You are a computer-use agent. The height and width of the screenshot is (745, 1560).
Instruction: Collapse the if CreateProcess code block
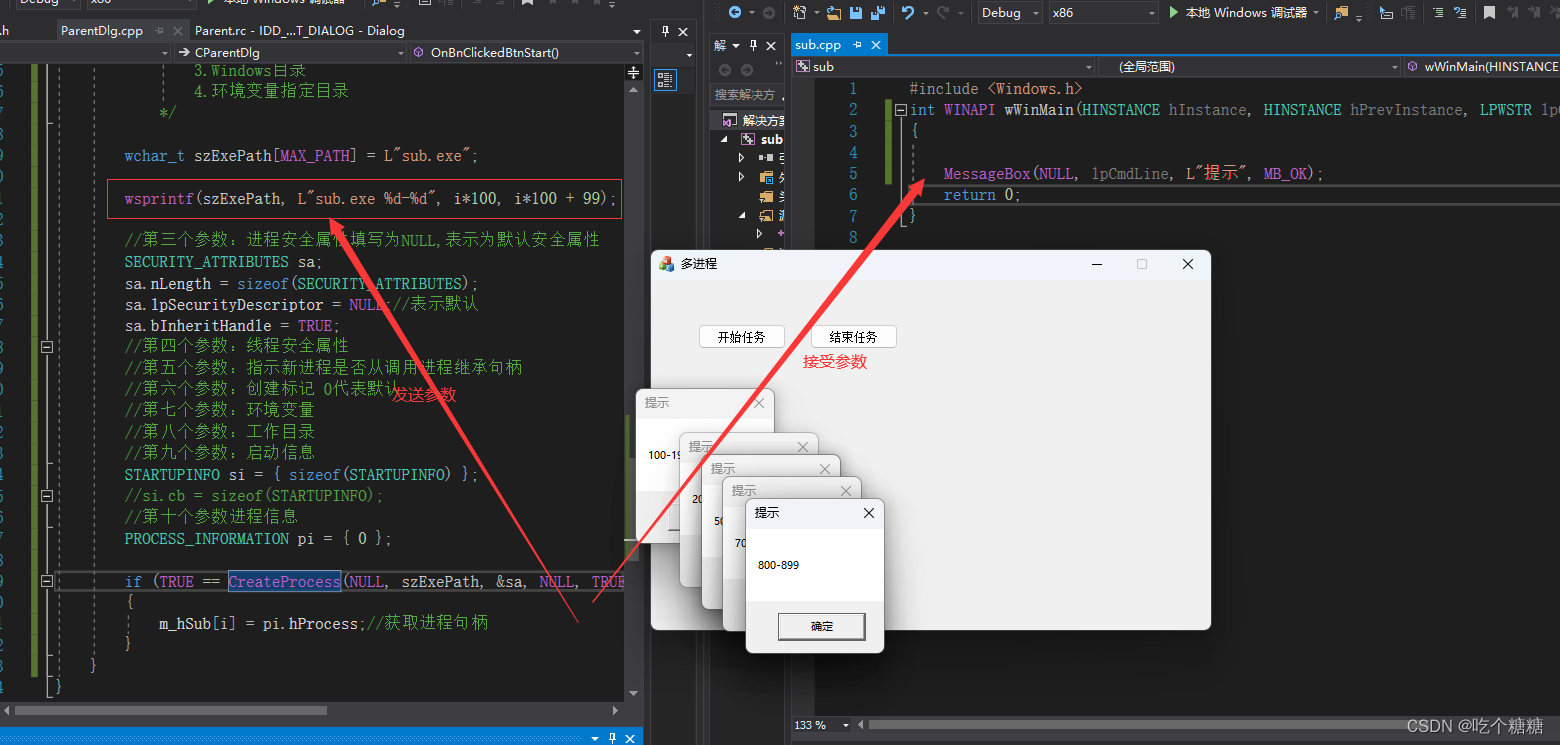(46, 581)
